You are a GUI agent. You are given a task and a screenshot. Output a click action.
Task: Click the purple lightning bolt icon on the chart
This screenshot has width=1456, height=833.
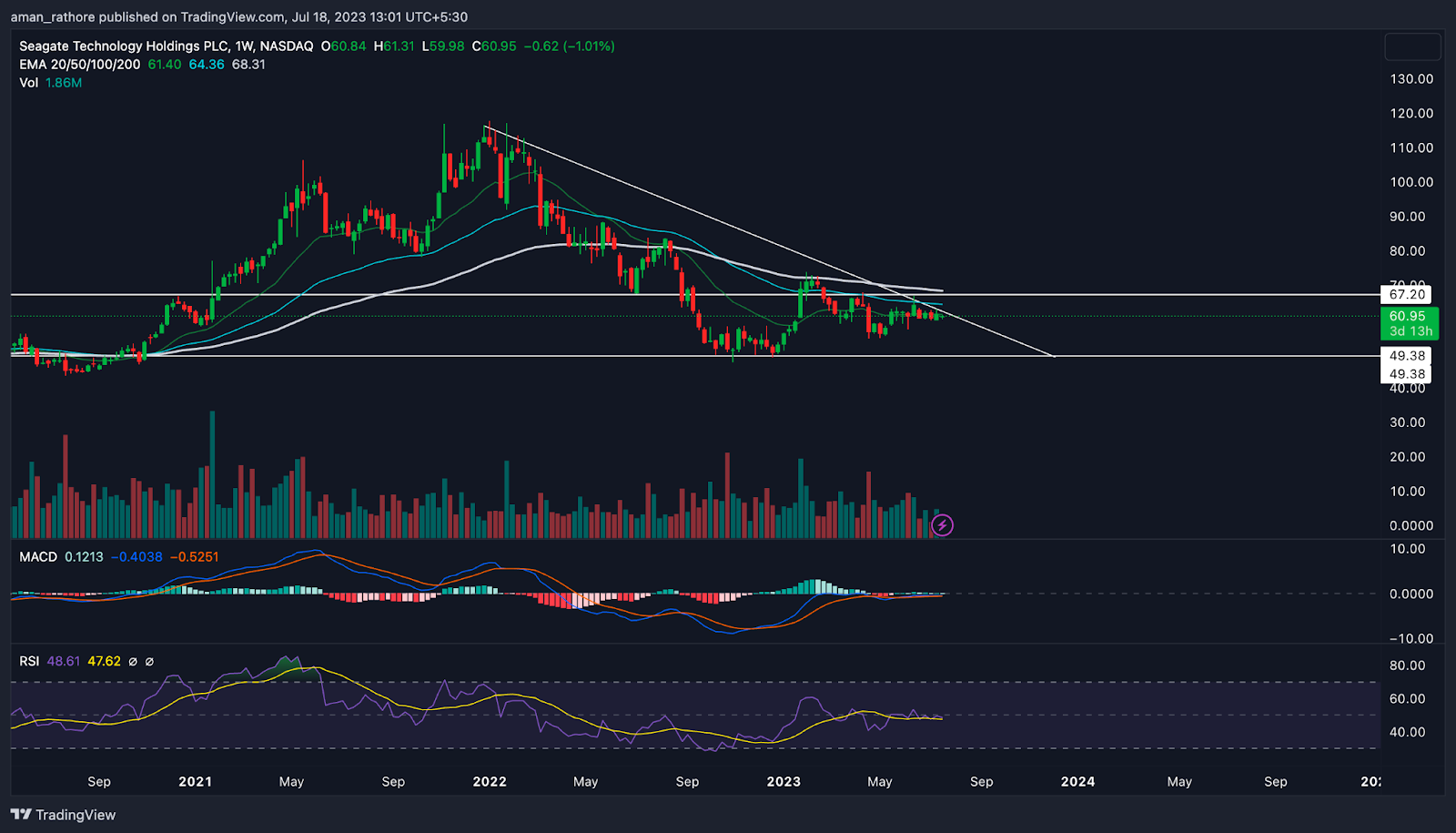point(942,525)
